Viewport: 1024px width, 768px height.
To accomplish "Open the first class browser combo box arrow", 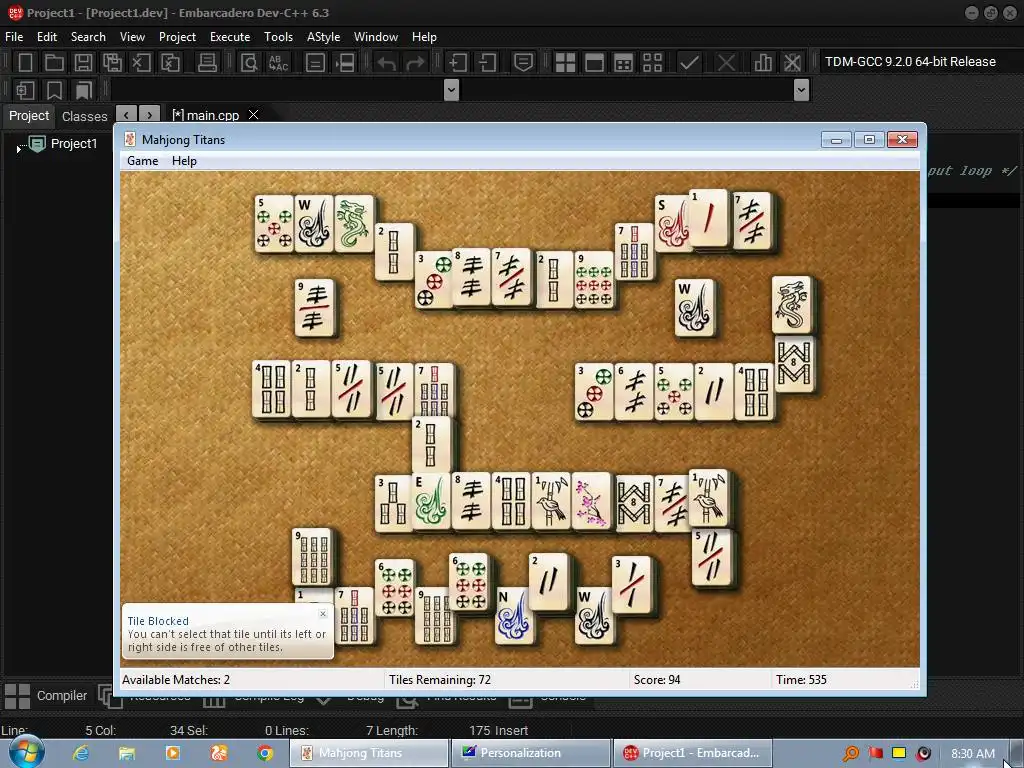I will click(451, 89).
